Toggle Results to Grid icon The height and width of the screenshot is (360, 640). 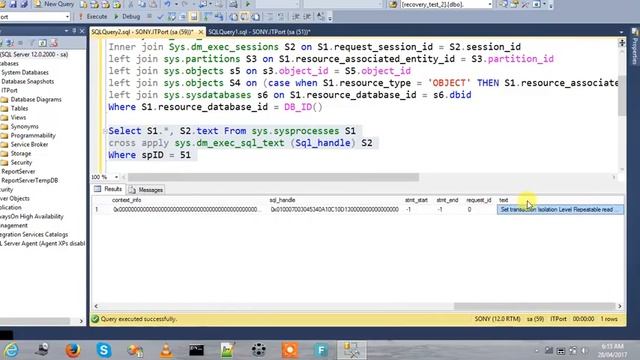244,17
